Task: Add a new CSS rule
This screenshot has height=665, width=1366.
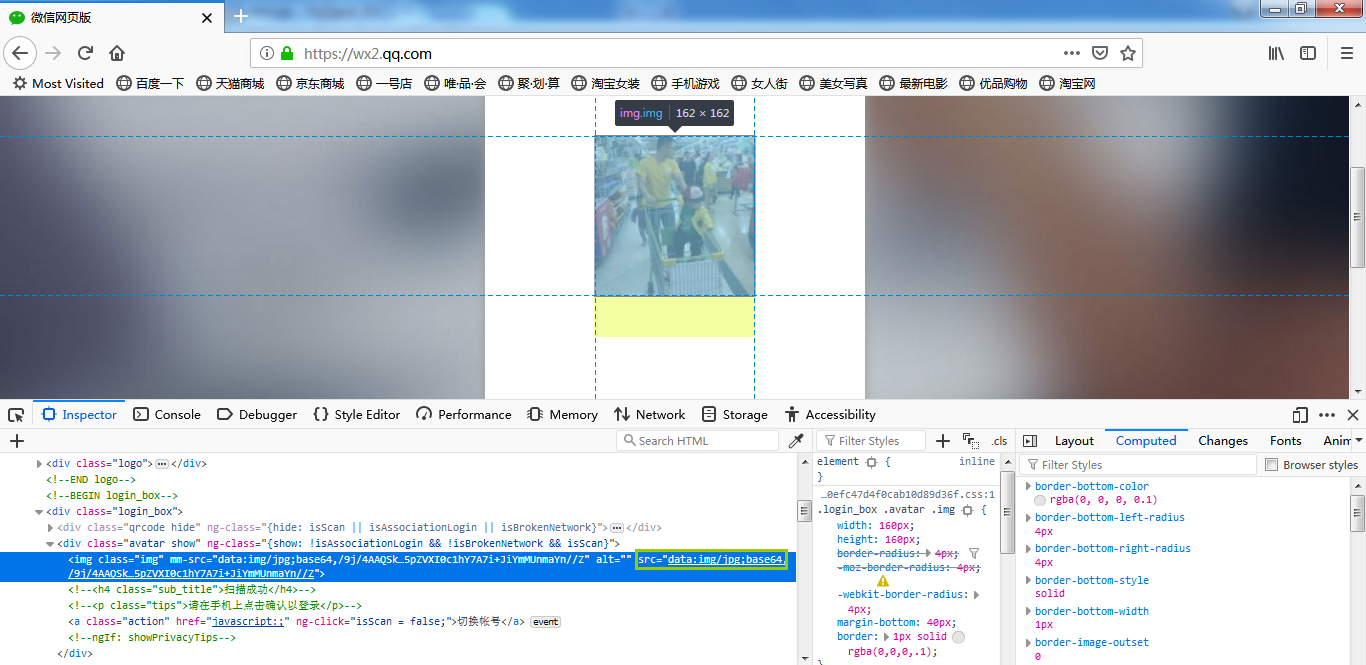Action: click(x=942, y=441)
